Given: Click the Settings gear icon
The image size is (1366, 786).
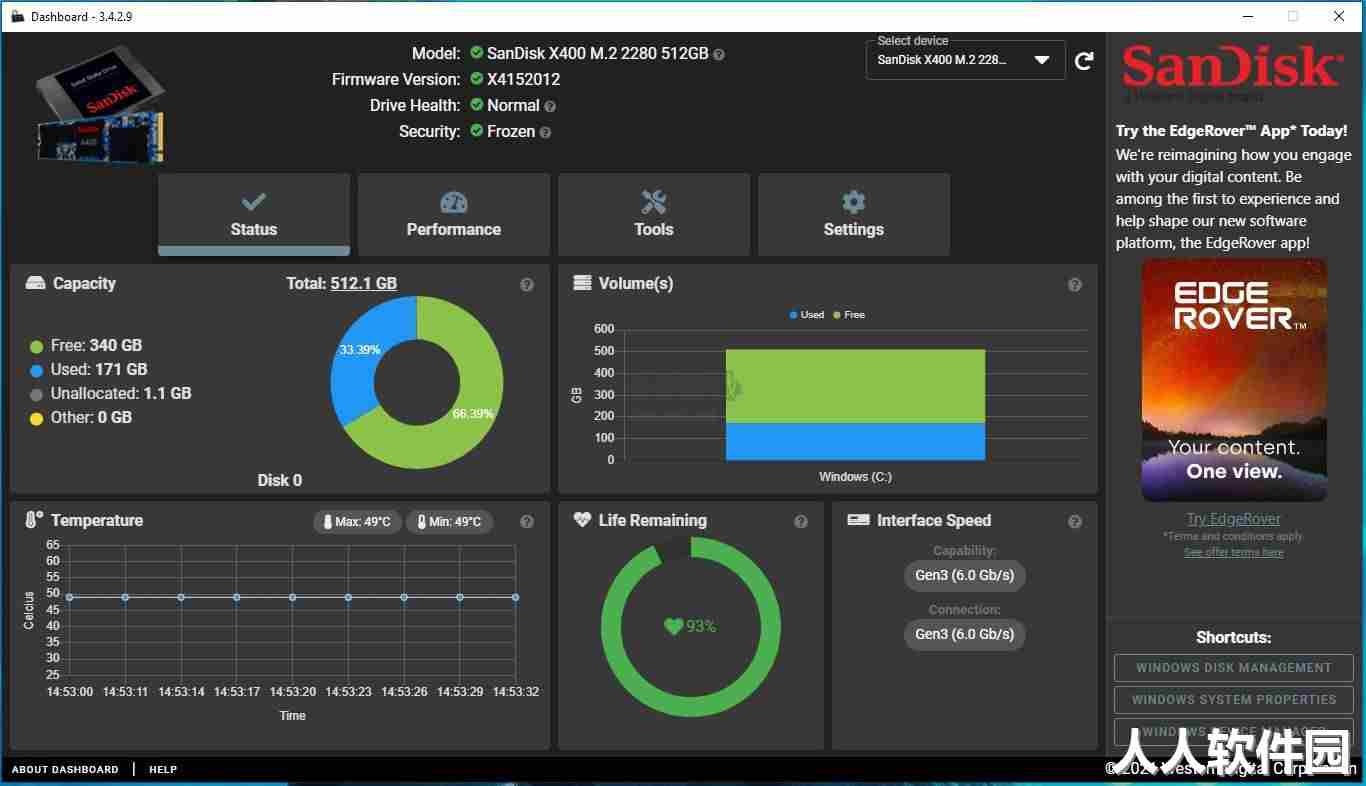Looking at the screenshot, I should coord(854,202).
